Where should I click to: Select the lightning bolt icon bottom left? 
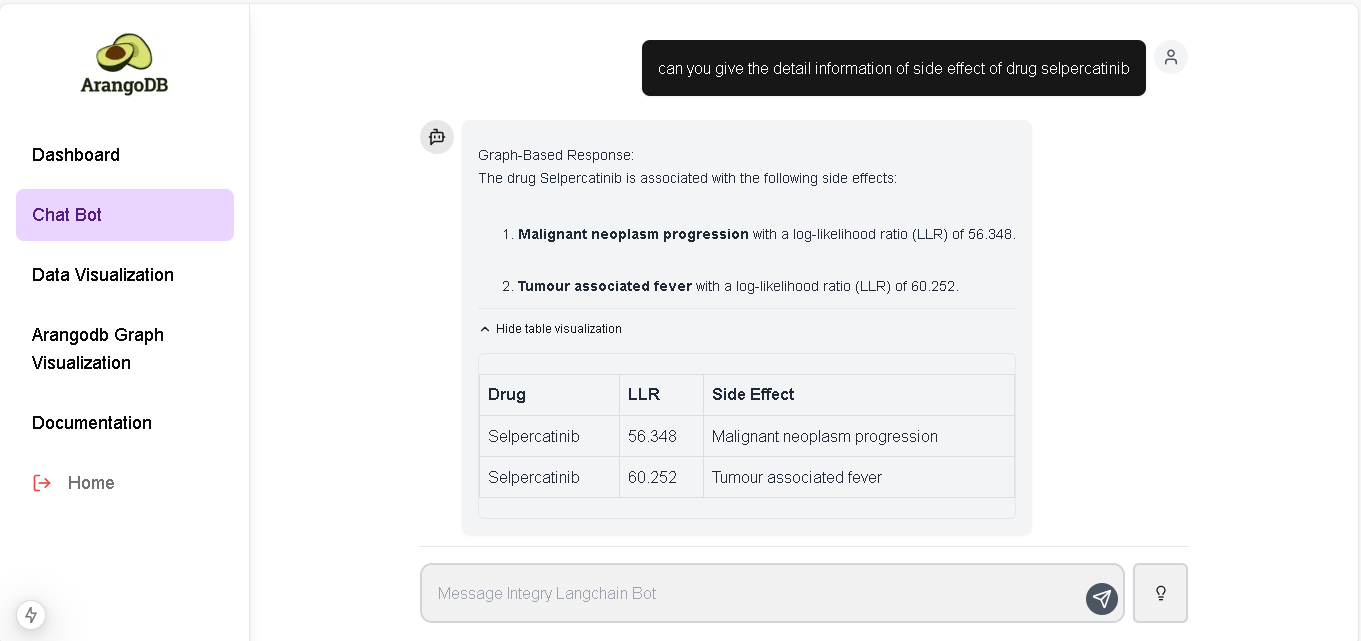[x=29, y=615]
